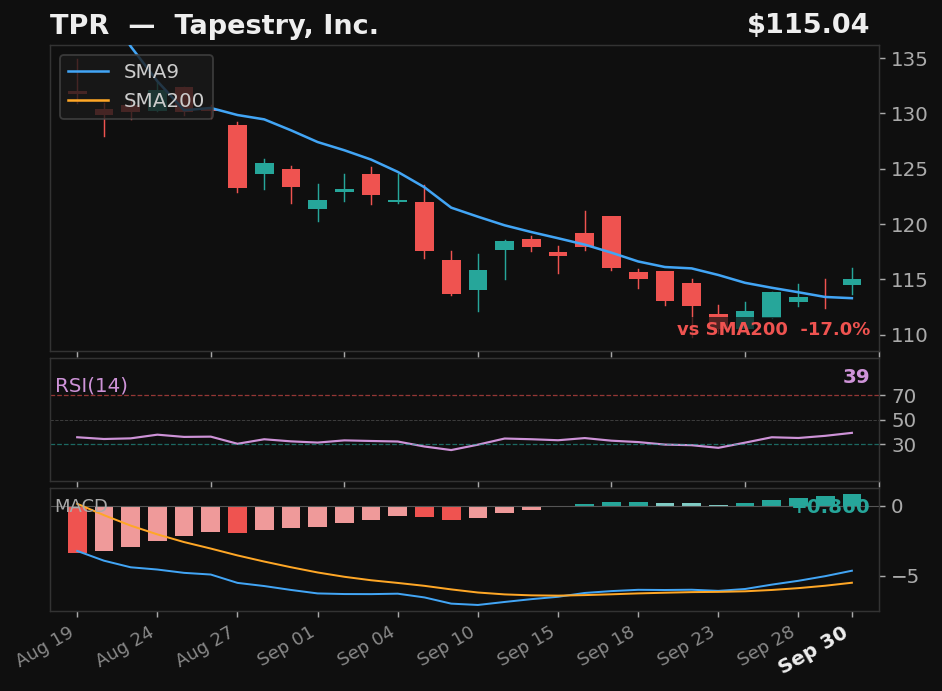Viewport: 942px width, 691px height.
Task: Click the Sep 28 date label
Action: point(766,646)
